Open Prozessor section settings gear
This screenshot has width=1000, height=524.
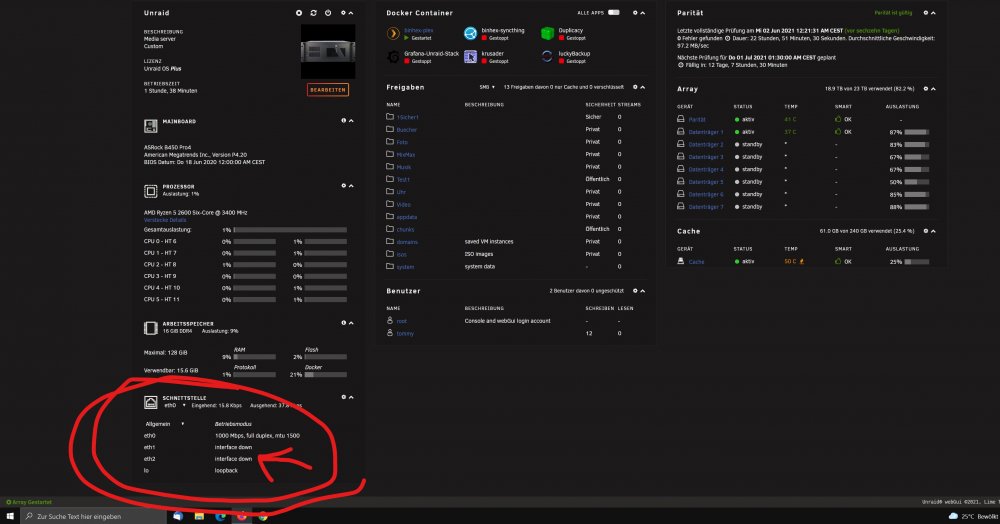click(343, 186)
